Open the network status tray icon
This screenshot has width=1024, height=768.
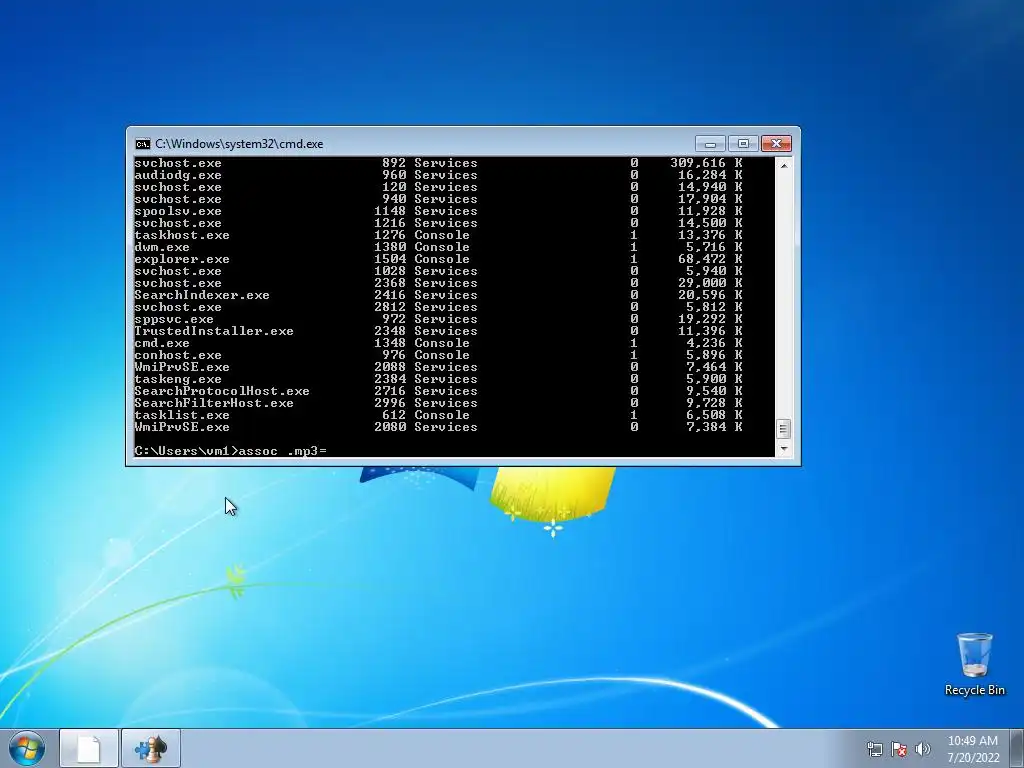[874, 749]
